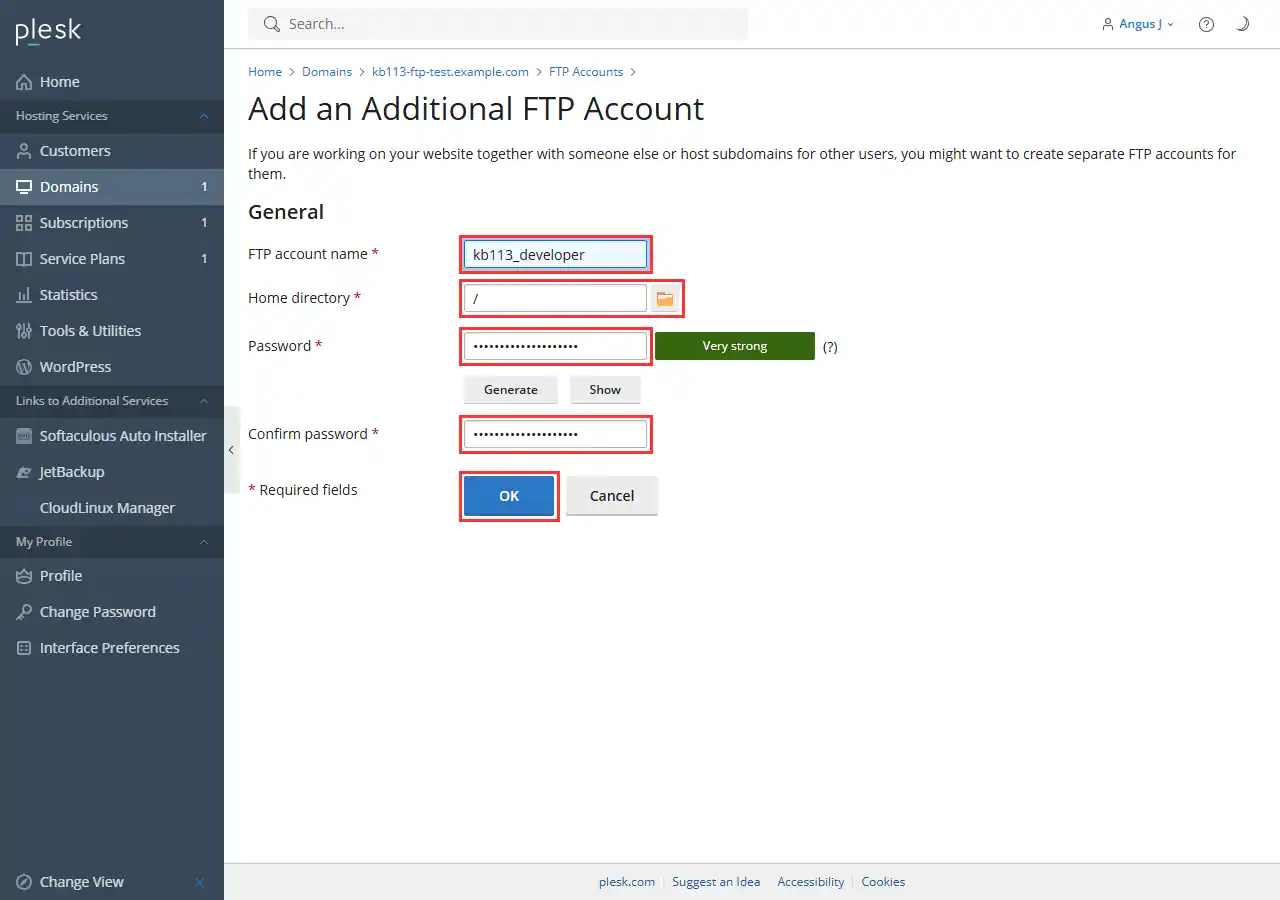Go back to FTP Accounts breadcrumb
The height and width of the screenshot is (900, 1280).
pyautogui.click(x=586, y=72)
